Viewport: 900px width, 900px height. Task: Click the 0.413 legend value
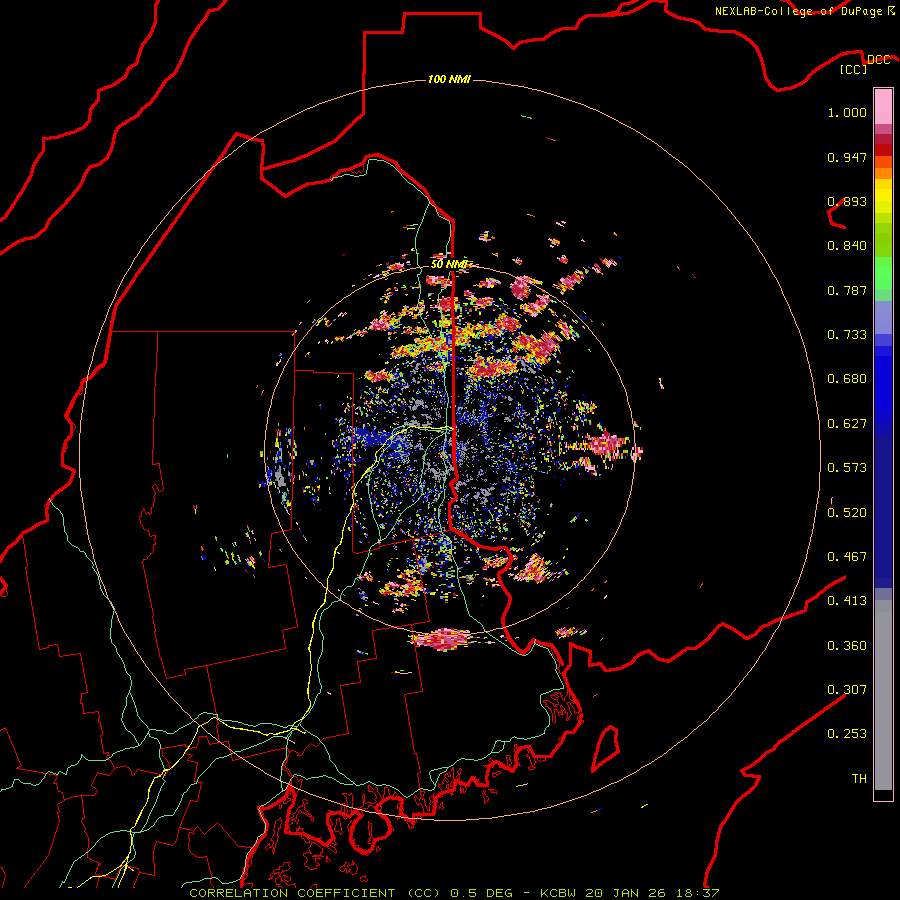[847, 601]
